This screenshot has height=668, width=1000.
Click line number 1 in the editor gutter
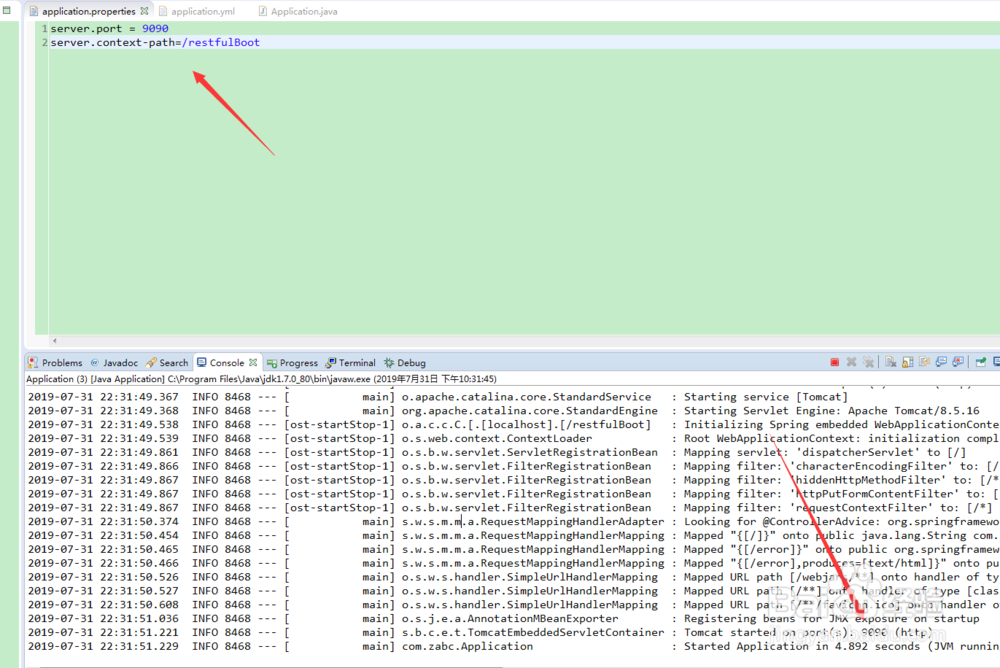[x=45, y=29]
